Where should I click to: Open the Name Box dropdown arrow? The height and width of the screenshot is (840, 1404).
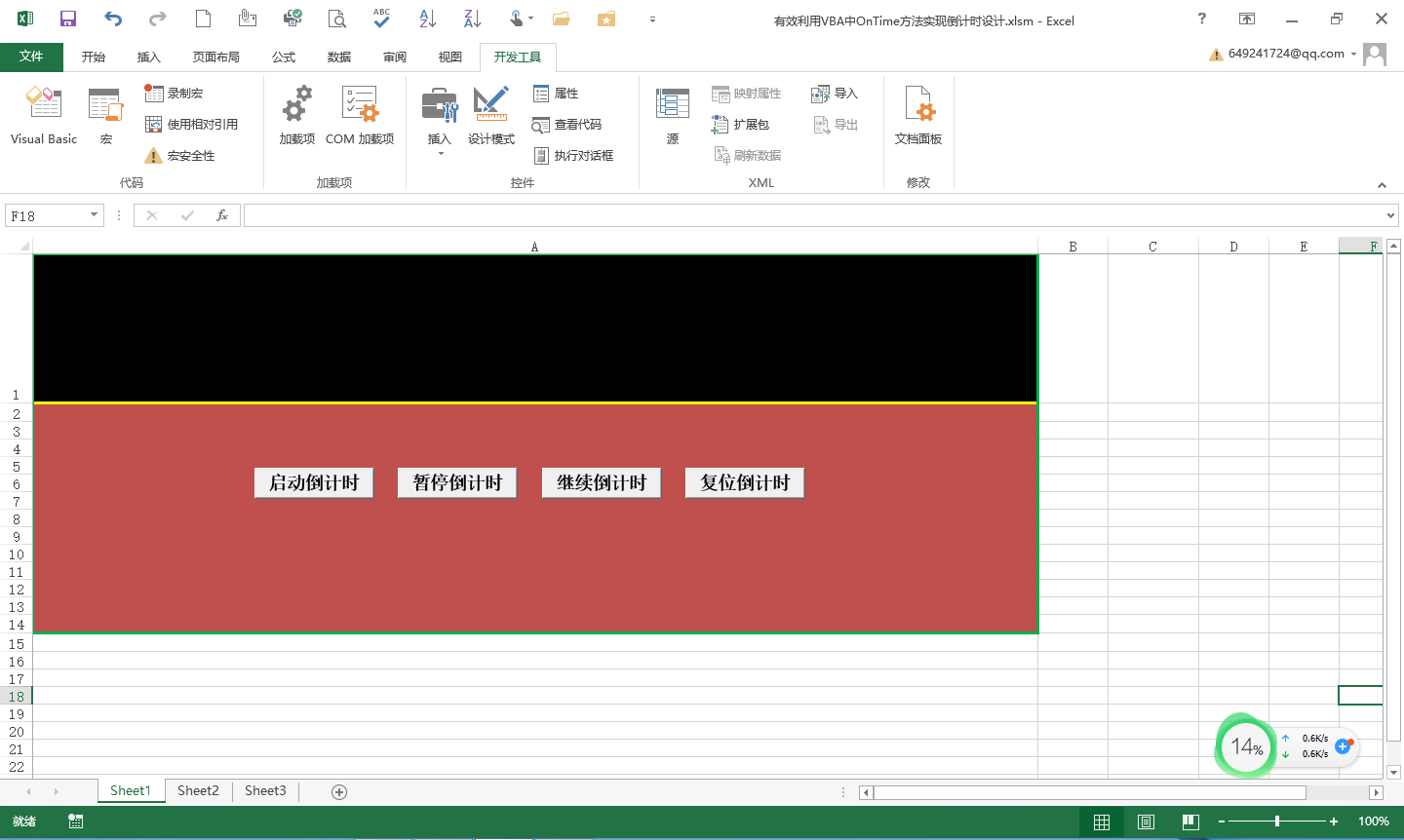pyautogui.click(x=95, y=215)
